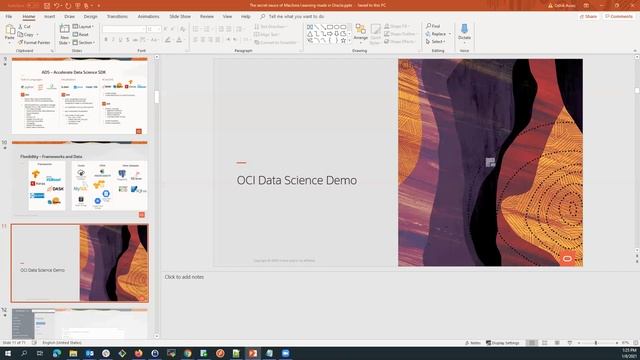Click the Save icon in Quick Access Toolbar
Image resolution: width=640 pixels, height=360 pixels.
47,6
